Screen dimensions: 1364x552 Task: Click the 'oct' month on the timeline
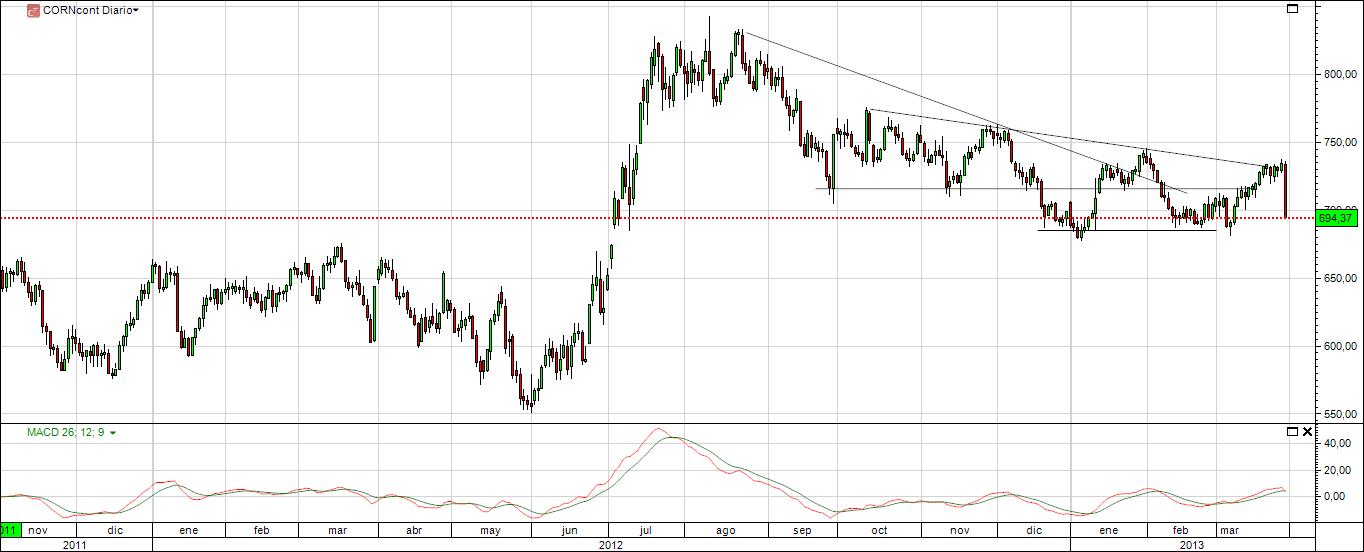880,530
